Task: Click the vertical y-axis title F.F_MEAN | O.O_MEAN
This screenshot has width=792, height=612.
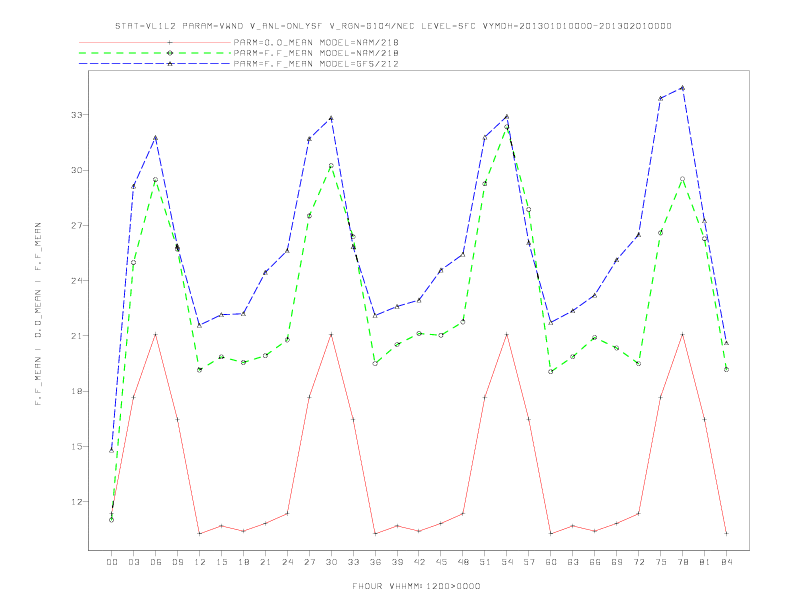Action: [x=38, y=314]
